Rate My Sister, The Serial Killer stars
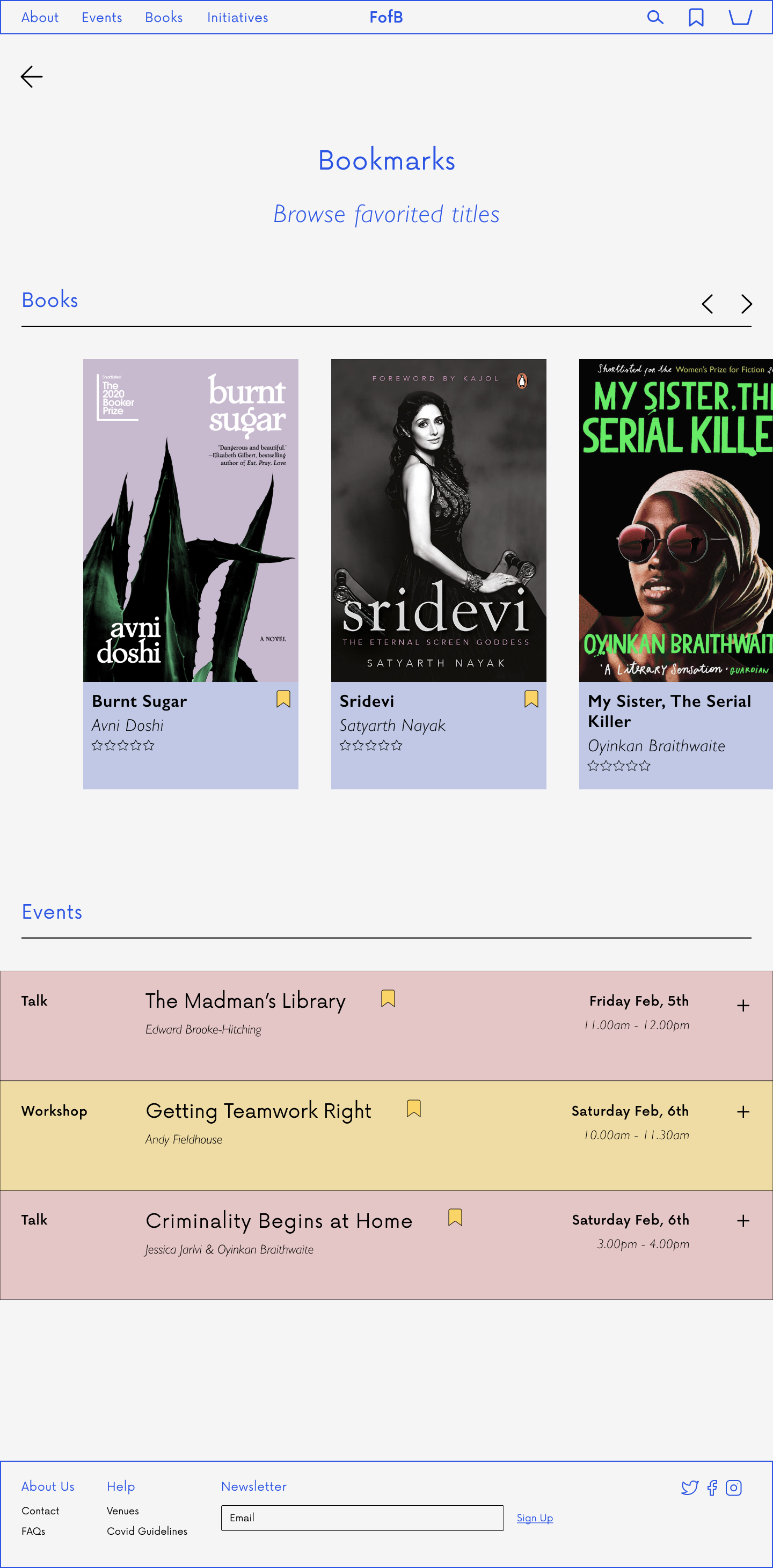The width and height of the screenshot is (773, 1568). pyautogui.click(x=619, y=766)
